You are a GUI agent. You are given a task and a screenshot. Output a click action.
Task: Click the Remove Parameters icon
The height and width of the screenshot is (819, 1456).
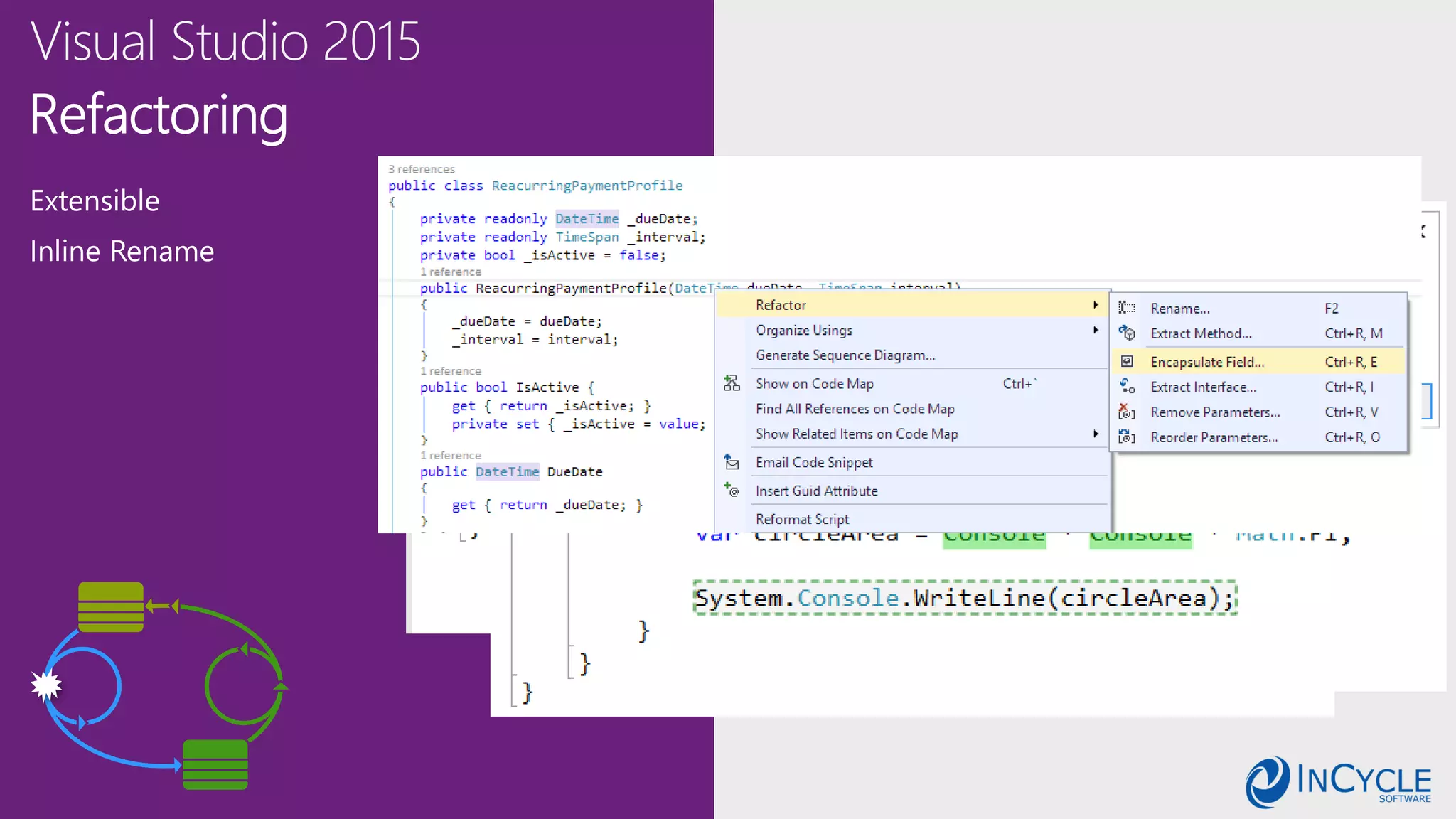click(1126, 412)
